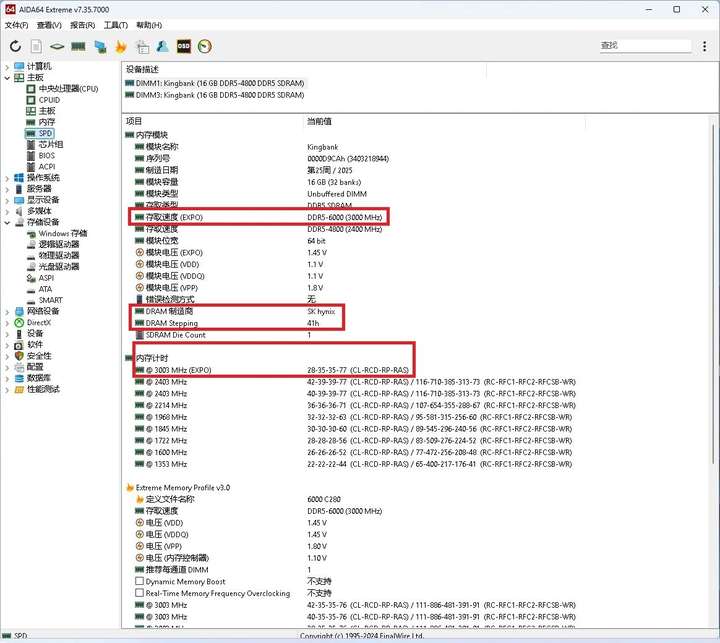Click the AIDA64 application logo icon
This screenshot has height=643, width=720.
coord(10,9)
